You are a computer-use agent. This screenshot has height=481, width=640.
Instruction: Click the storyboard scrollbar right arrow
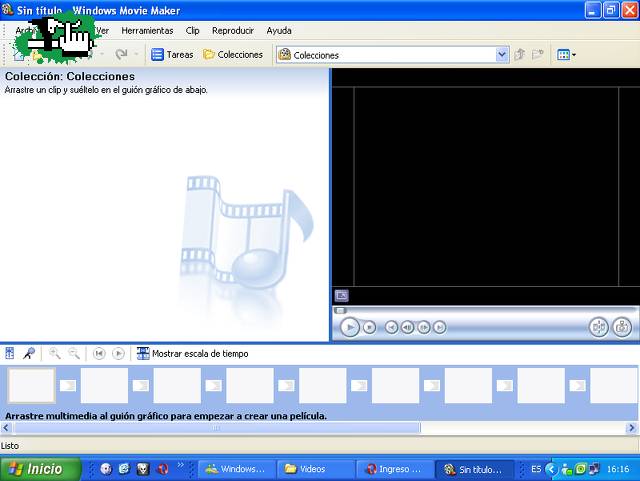(632, 428)
